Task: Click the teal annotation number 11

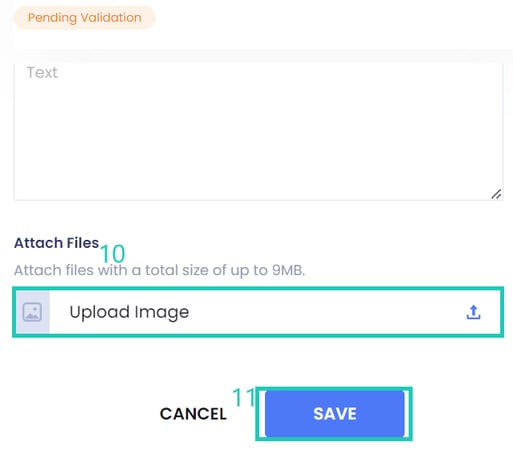Action: tap(244, 397)
